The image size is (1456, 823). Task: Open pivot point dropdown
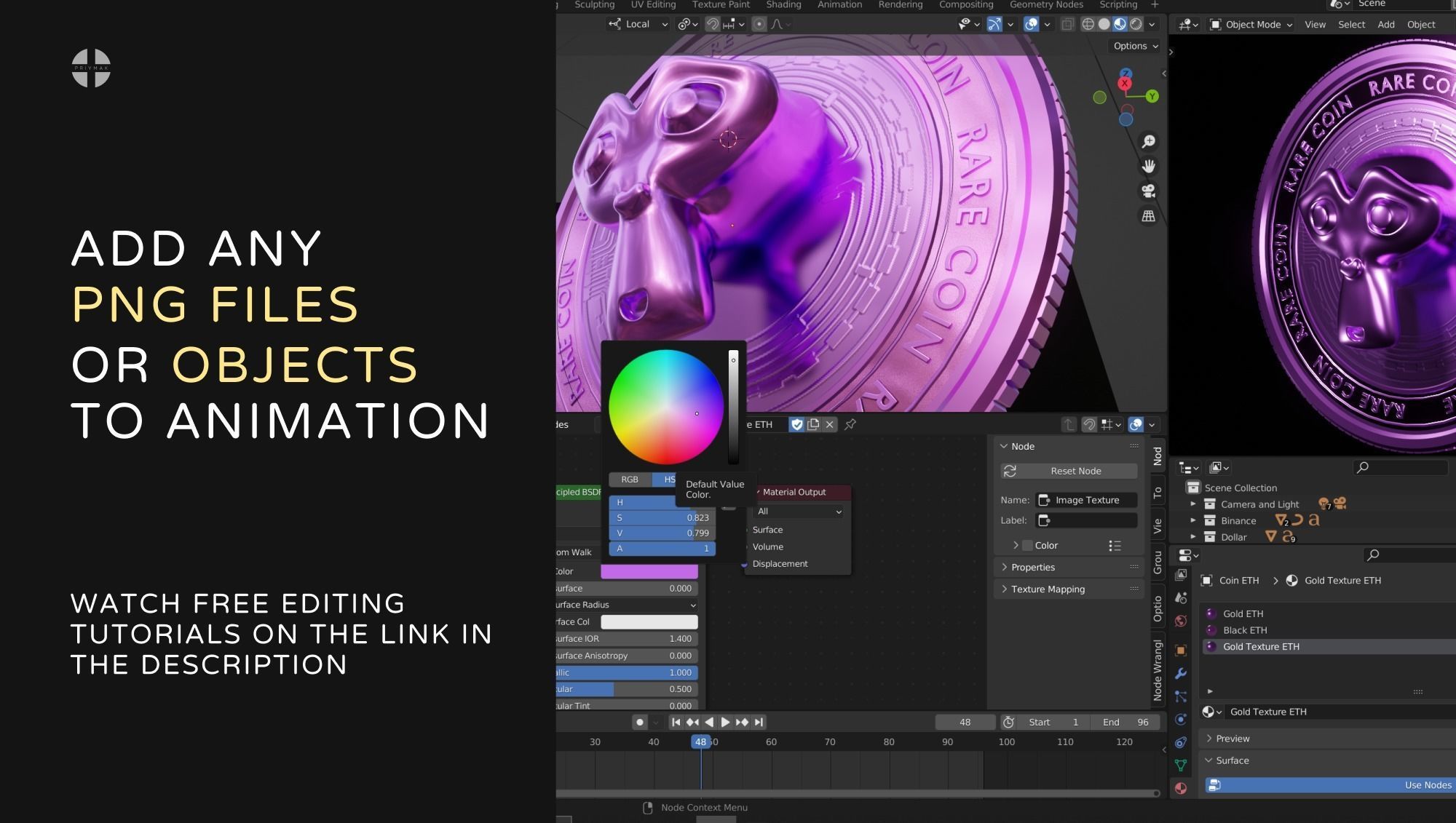pos(687,24)
